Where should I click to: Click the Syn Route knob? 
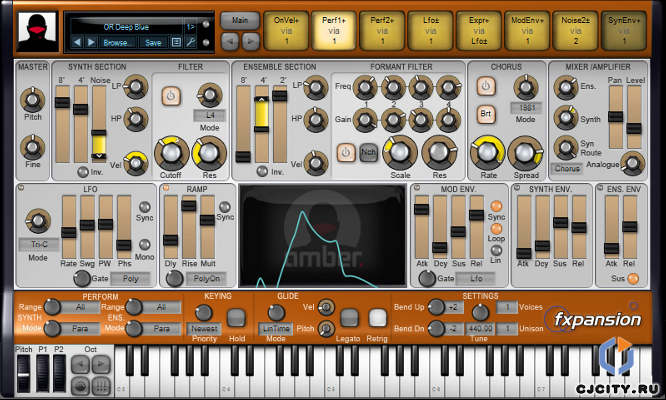(x=566, y=148)
